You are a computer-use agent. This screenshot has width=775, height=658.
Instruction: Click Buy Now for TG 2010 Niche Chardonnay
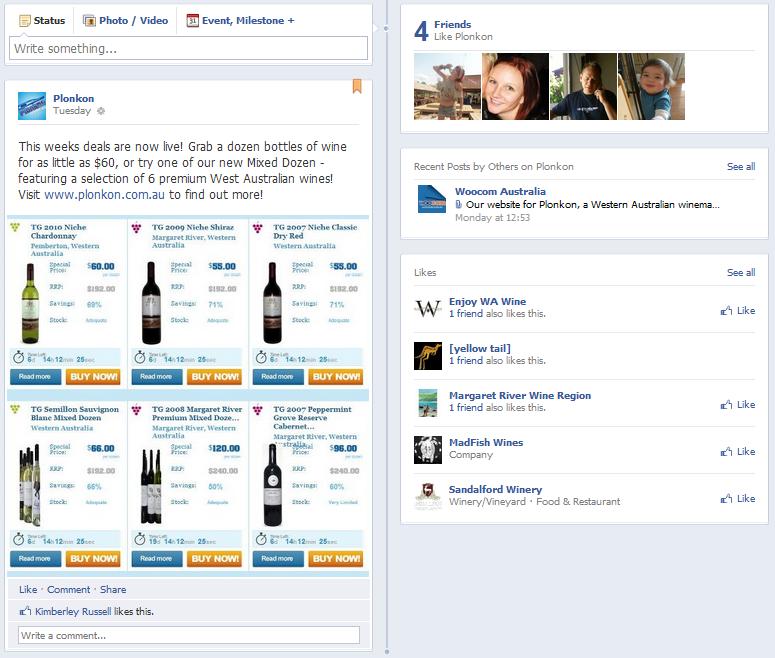point(93,377)
